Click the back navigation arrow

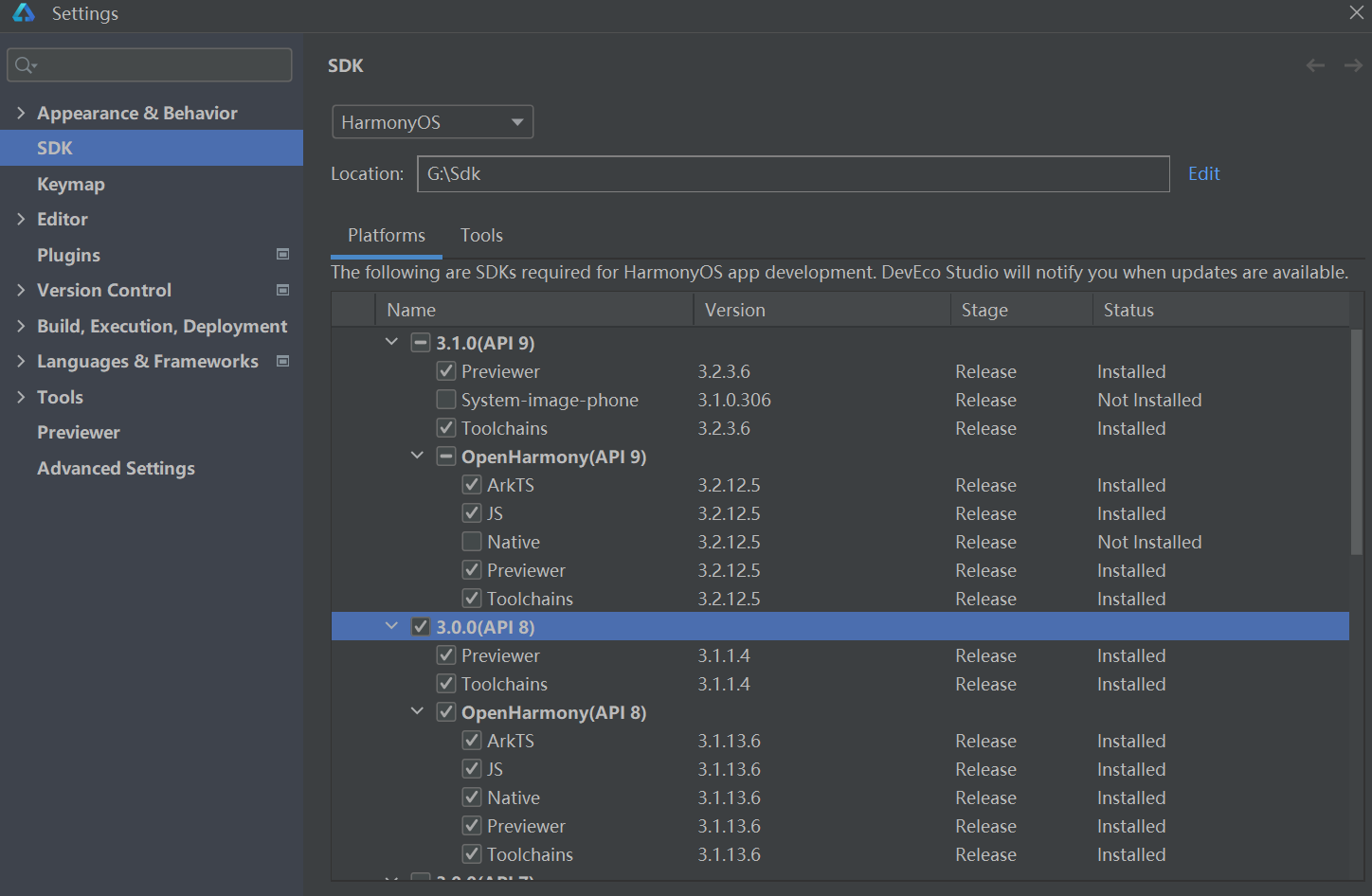tap(1315, 65)
